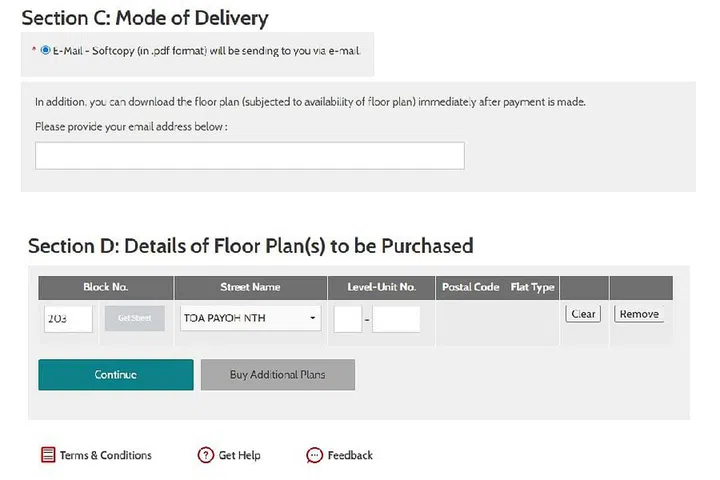Open the TOA PAYOH NTH street dropdown

[251, 318]
